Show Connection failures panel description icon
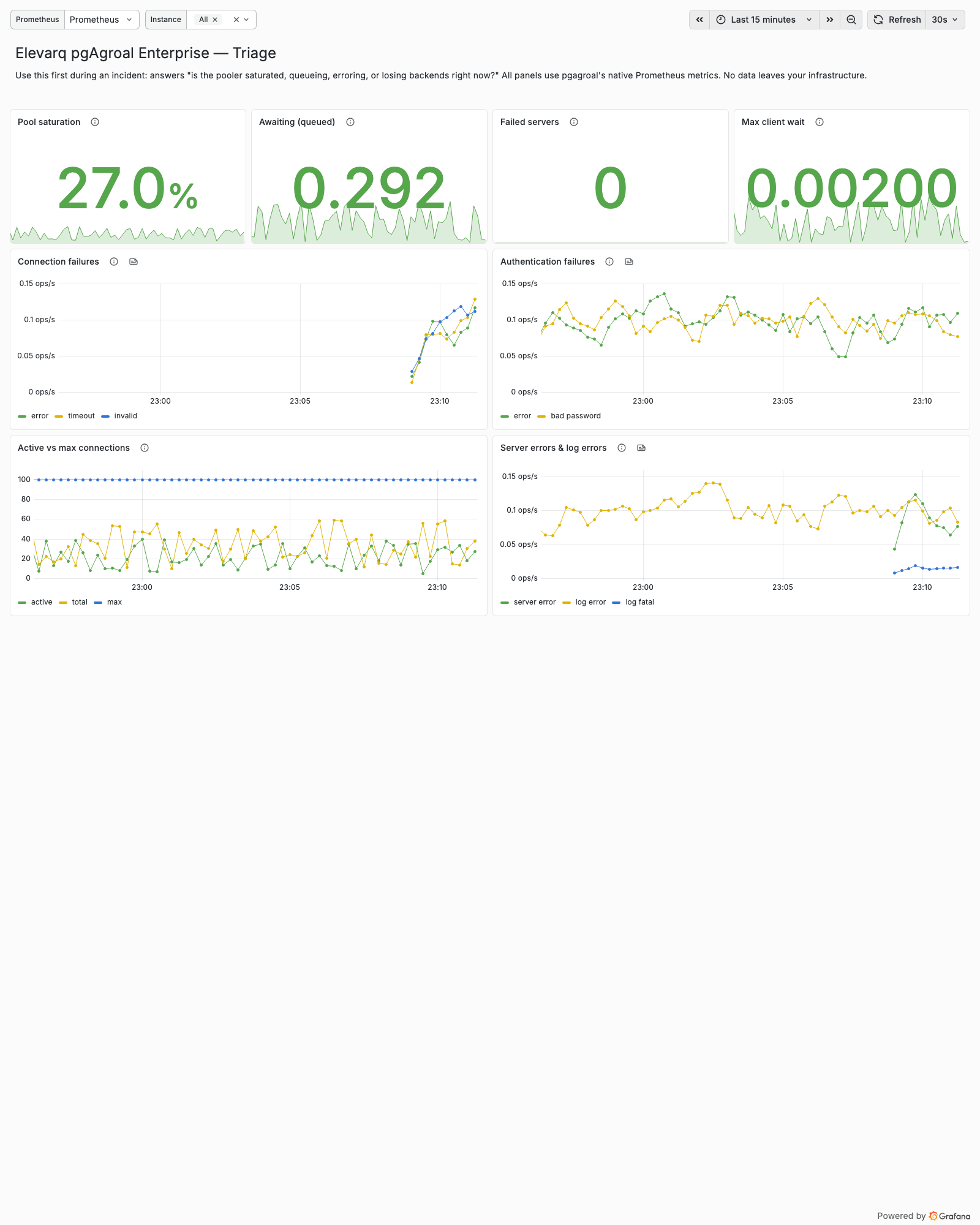This screenshot has height=1225, width=980. click(114, 262)
